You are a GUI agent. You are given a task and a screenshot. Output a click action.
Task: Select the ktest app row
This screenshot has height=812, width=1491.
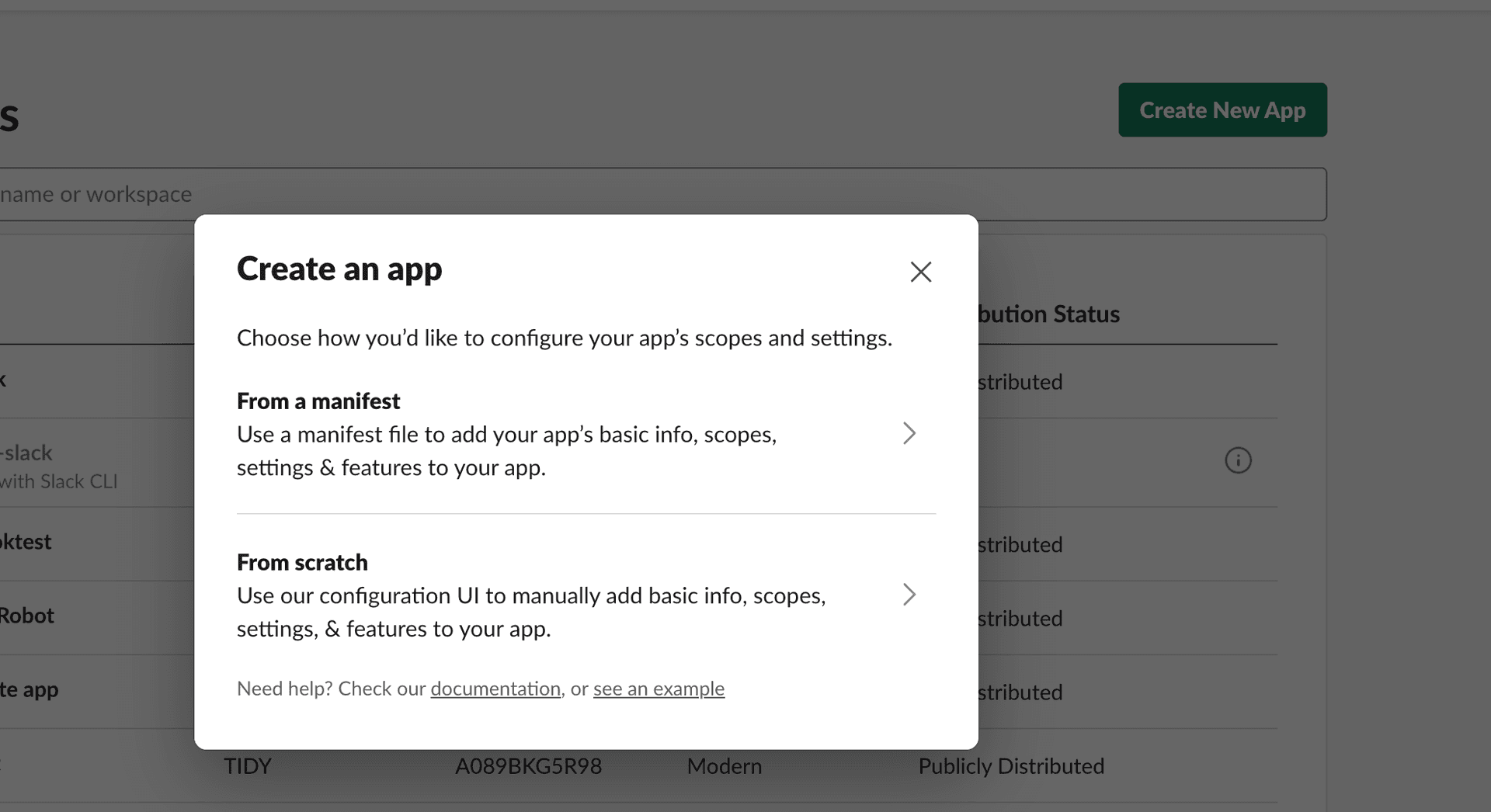coord(26,542)
